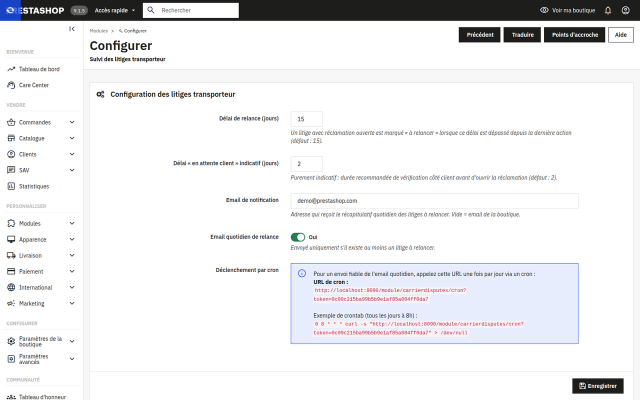The width and height of the screenshot is (640, 400).
Task: Click the International globe icon
Action: coord(11,287)
